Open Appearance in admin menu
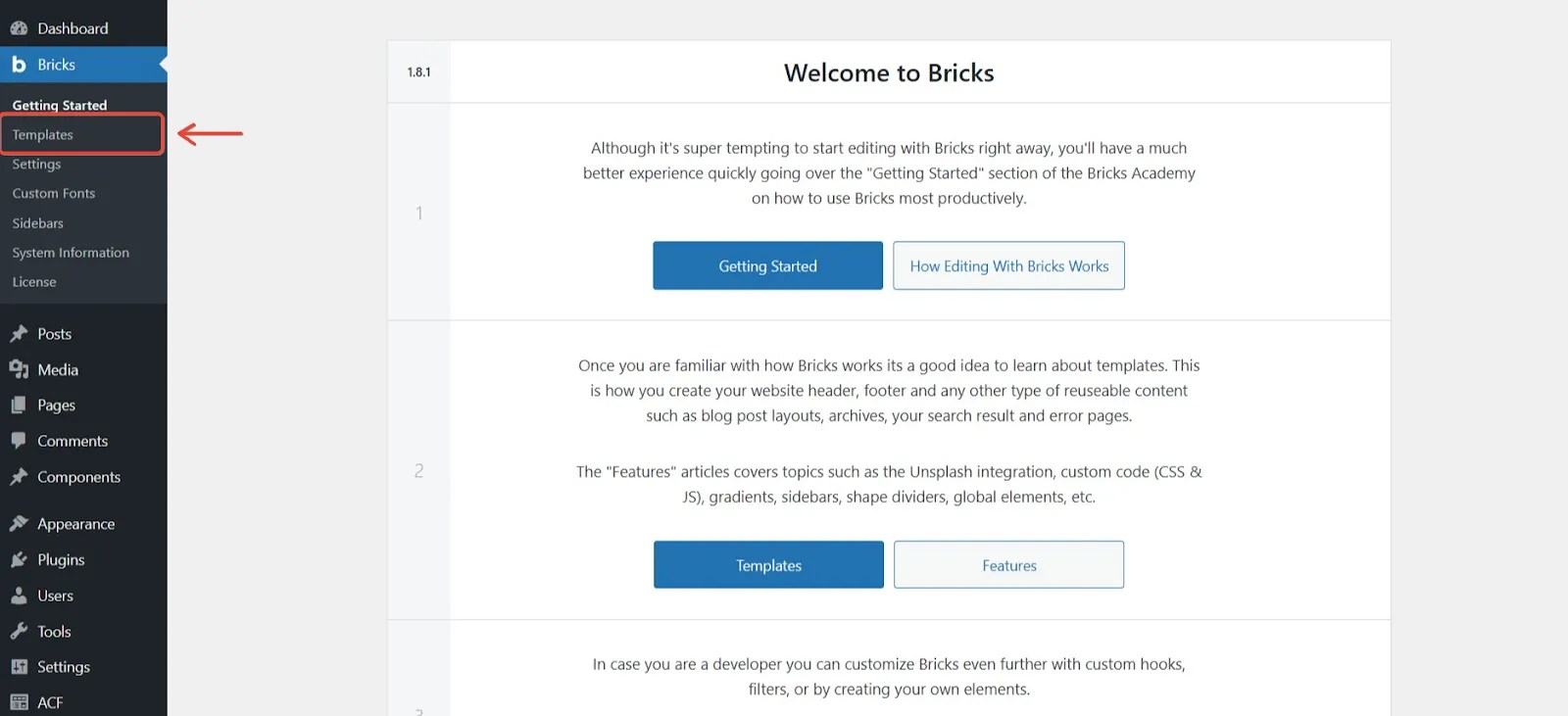This screenshot has height=716, width=1568. 83,524
